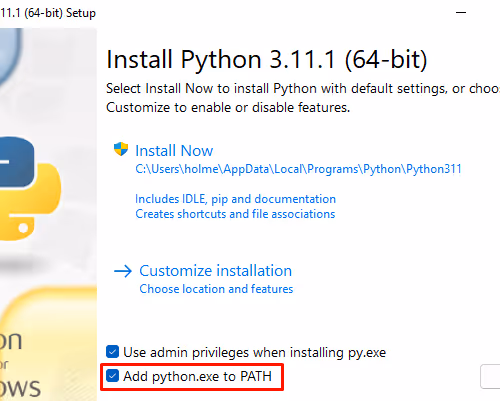Toggle Use admin privileges when installing py.exe
The height and width of the screenshot is (401, 500).
[112, 352]
